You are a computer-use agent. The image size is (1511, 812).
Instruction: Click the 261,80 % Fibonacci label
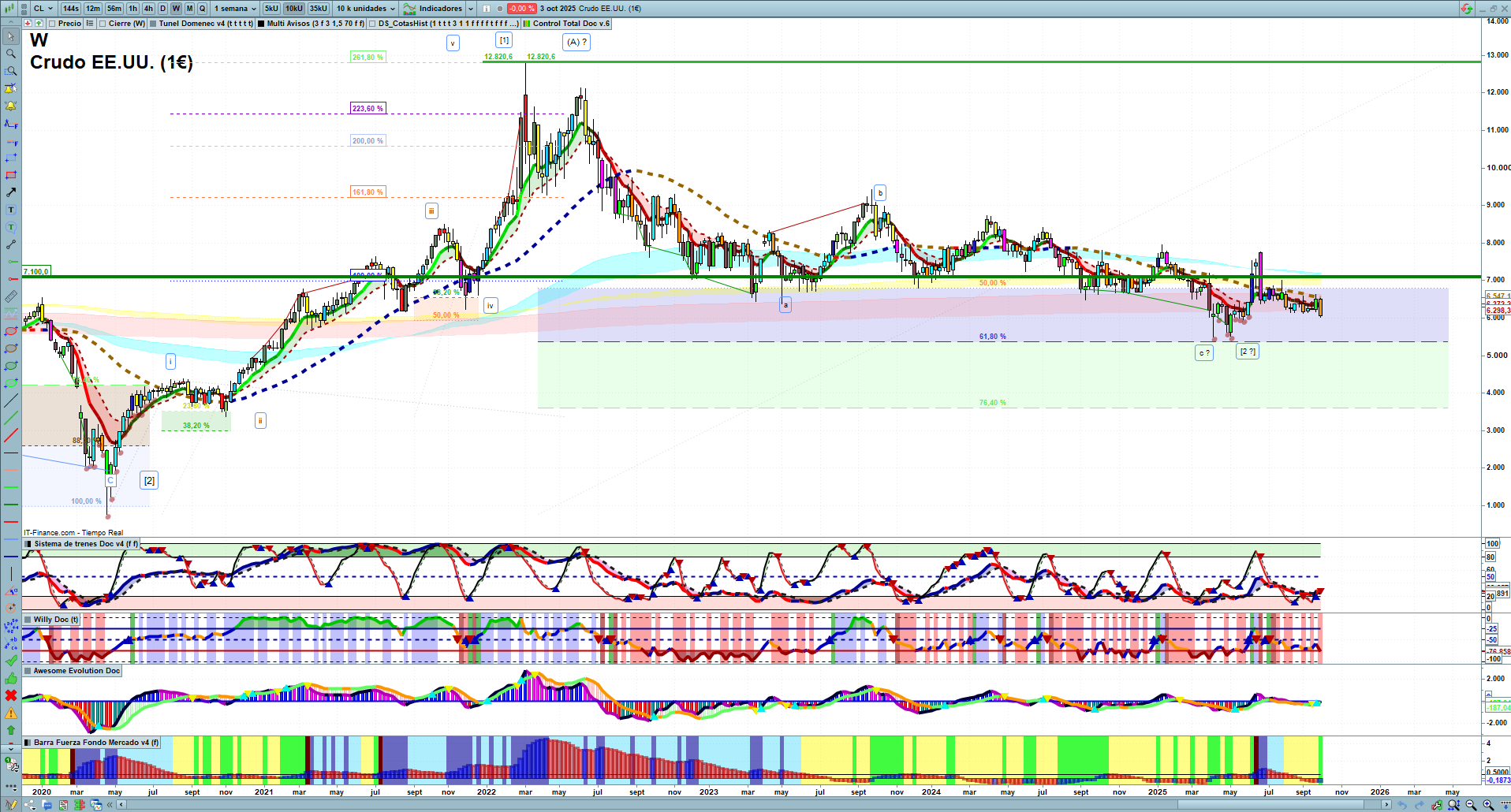(x=368, y=58)
